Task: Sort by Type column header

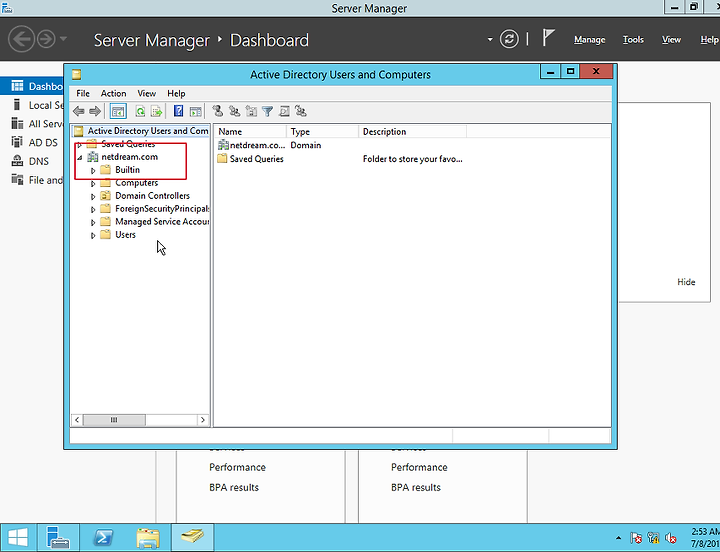Action: click(x=323, y=131)
